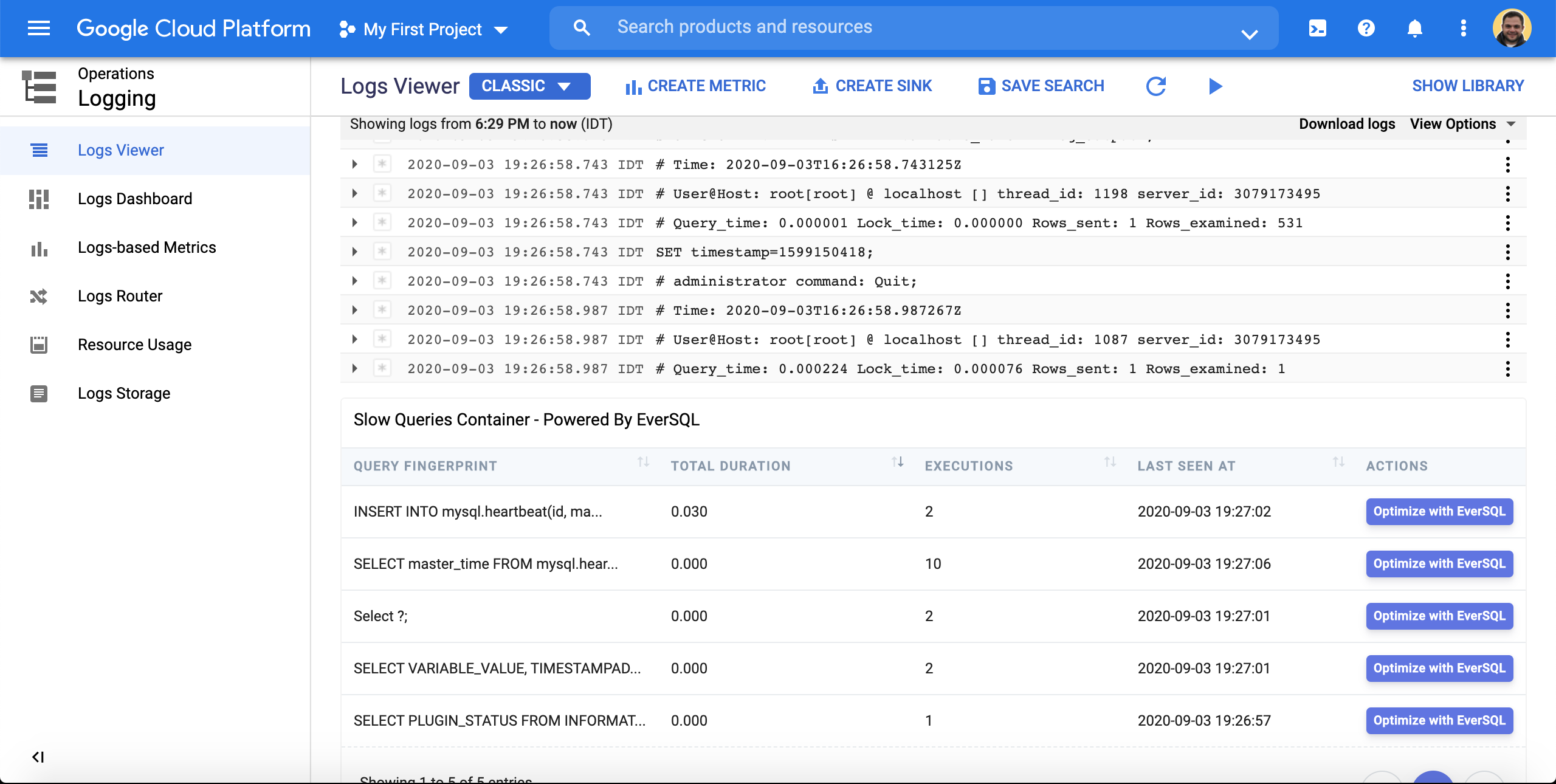
Task: Open top bar vertical dots settings menu
Action: pyautogui.click(x=1464, y=28)
